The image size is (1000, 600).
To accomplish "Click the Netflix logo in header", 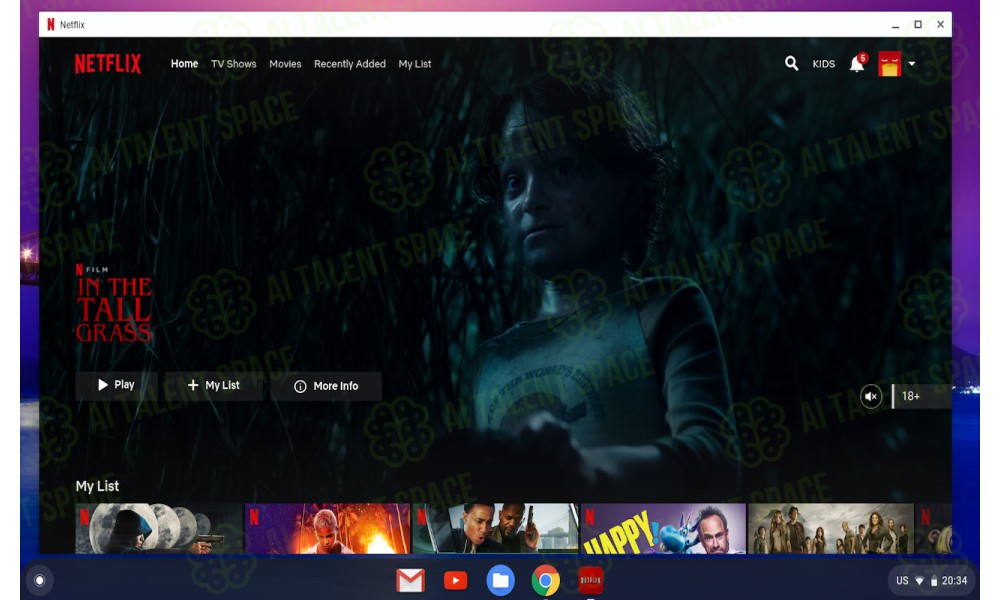I will tap(108, 64).
